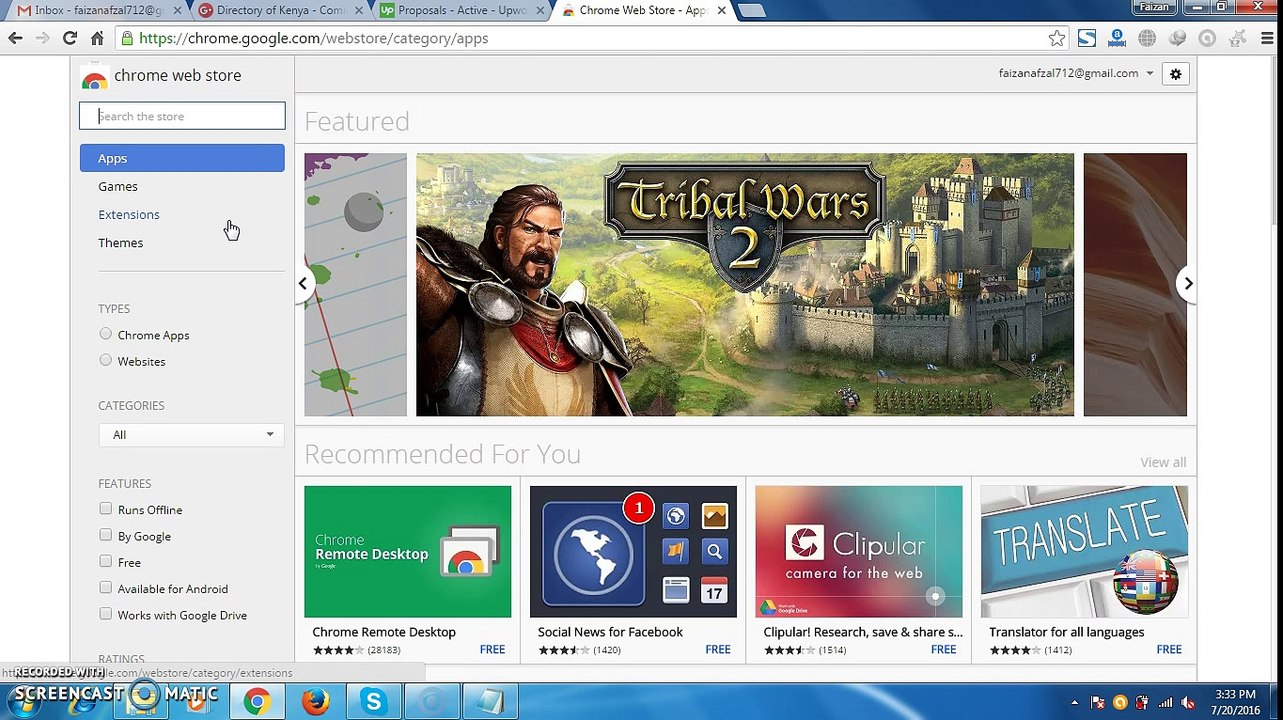
Task: Click the FREE label under Translator
Action: [1169, 650]
